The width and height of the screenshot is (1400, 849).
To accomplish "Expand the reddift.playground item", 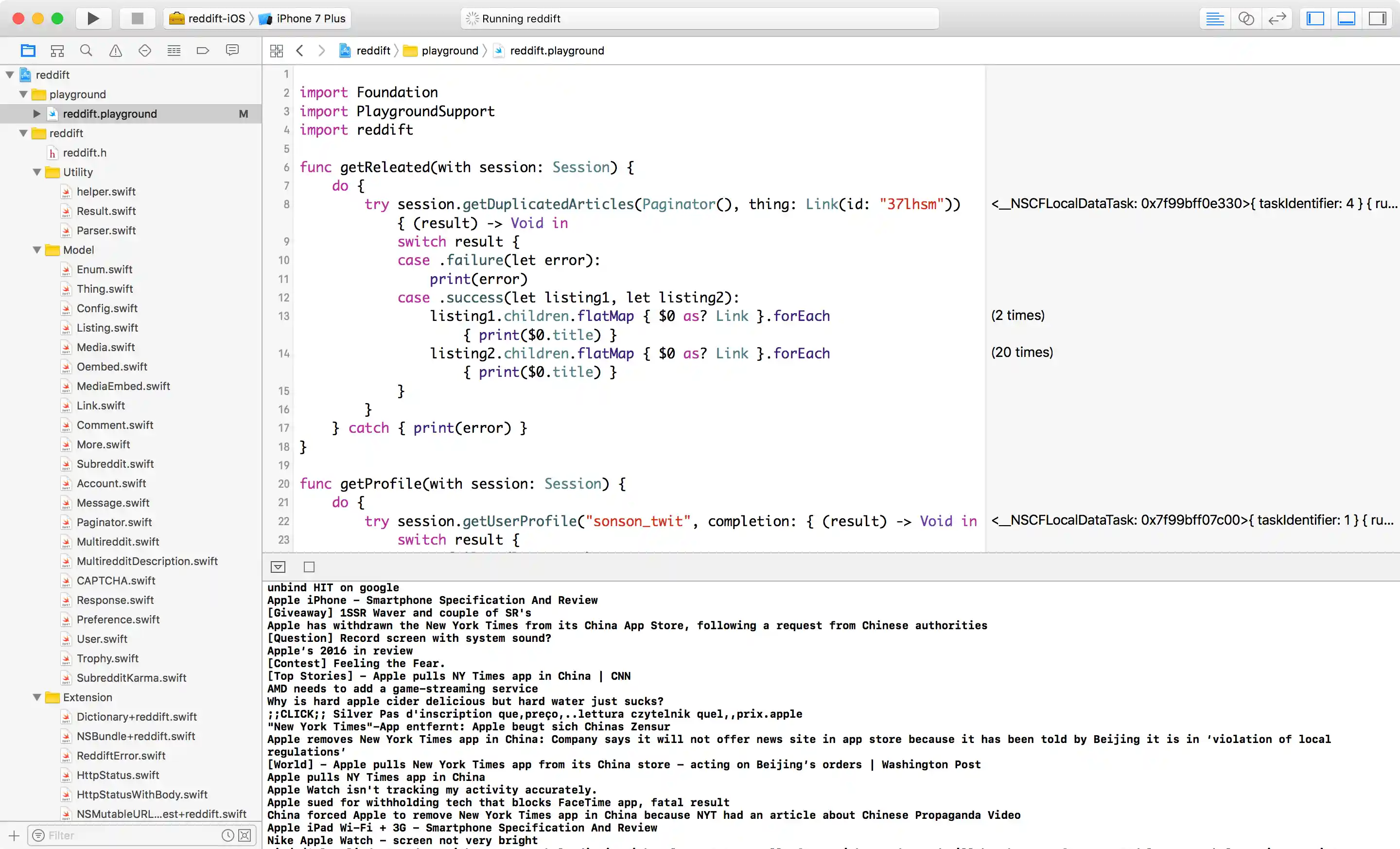I will (x=37, y=114).
